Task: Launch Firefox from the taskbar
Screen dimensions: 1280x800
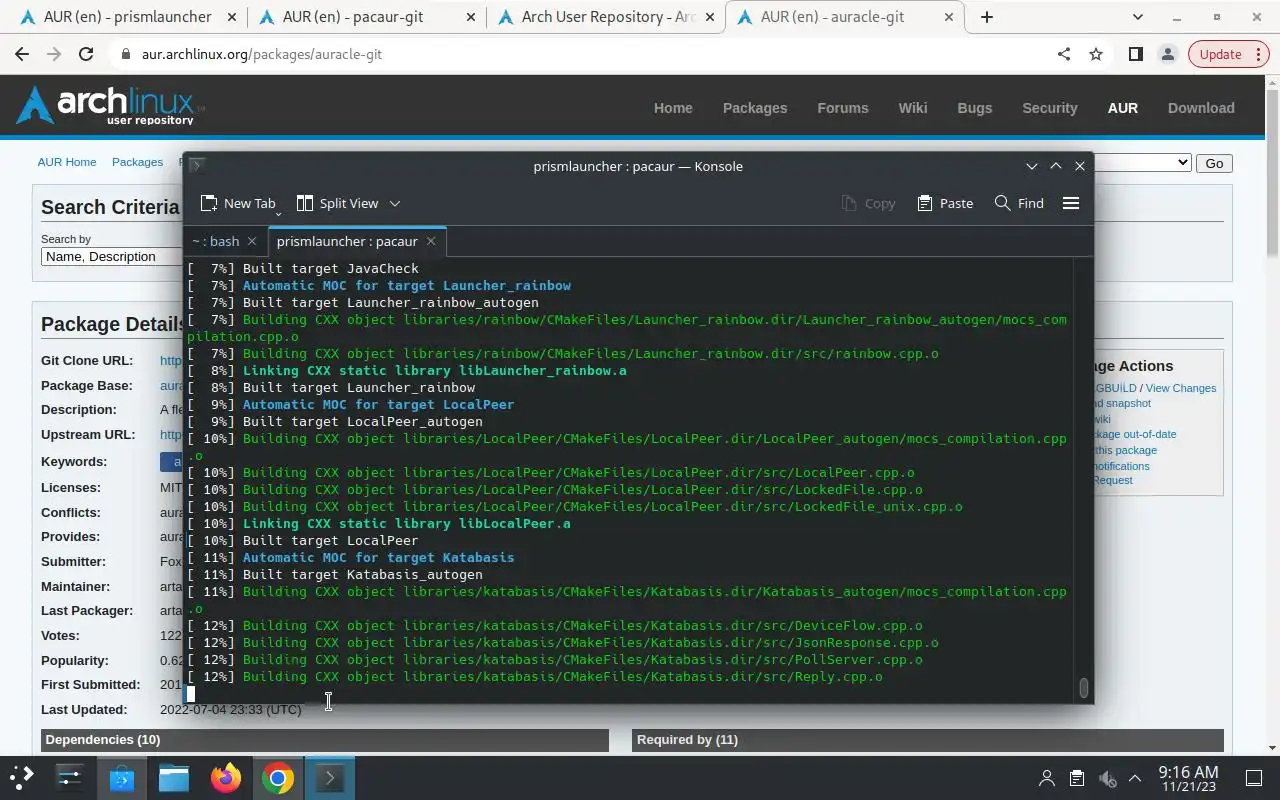Action: [x=226, y=777]
